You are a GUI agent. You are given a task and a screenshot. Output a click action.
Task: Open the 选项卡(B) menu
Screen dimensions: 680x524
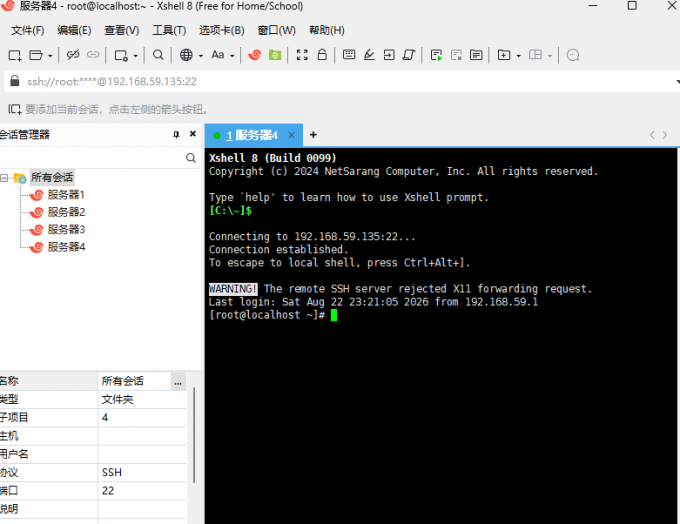(x=222, y=30)
